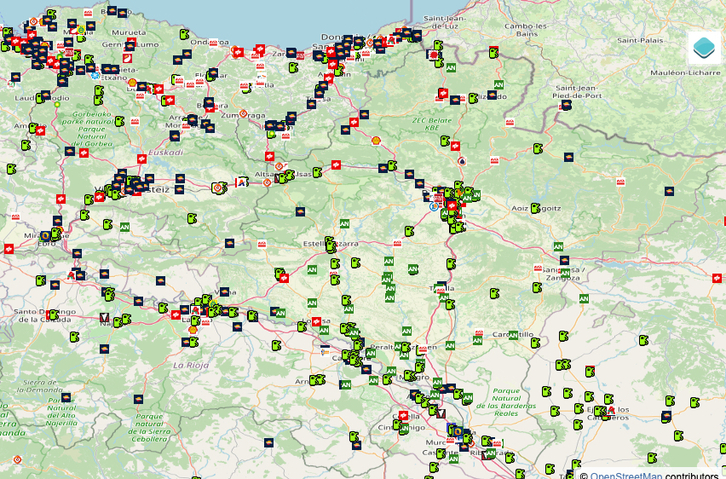Click the red Cepsa marker below ZEC Belate KBE
The height and width of the screenshot is (479, 726).
coord(455,146)
